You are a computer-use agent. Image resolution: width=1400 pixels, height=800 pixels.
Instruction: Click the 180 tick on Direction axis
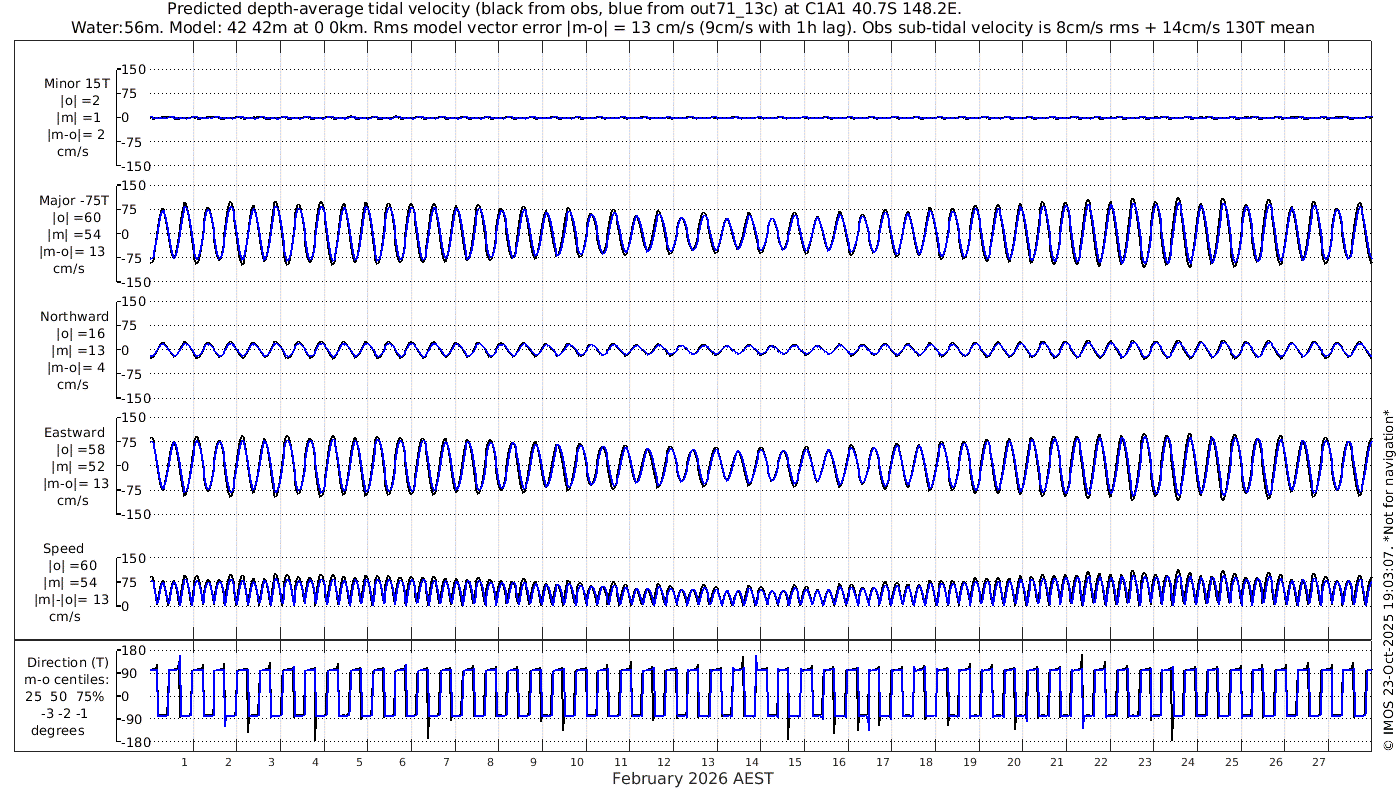135,650
